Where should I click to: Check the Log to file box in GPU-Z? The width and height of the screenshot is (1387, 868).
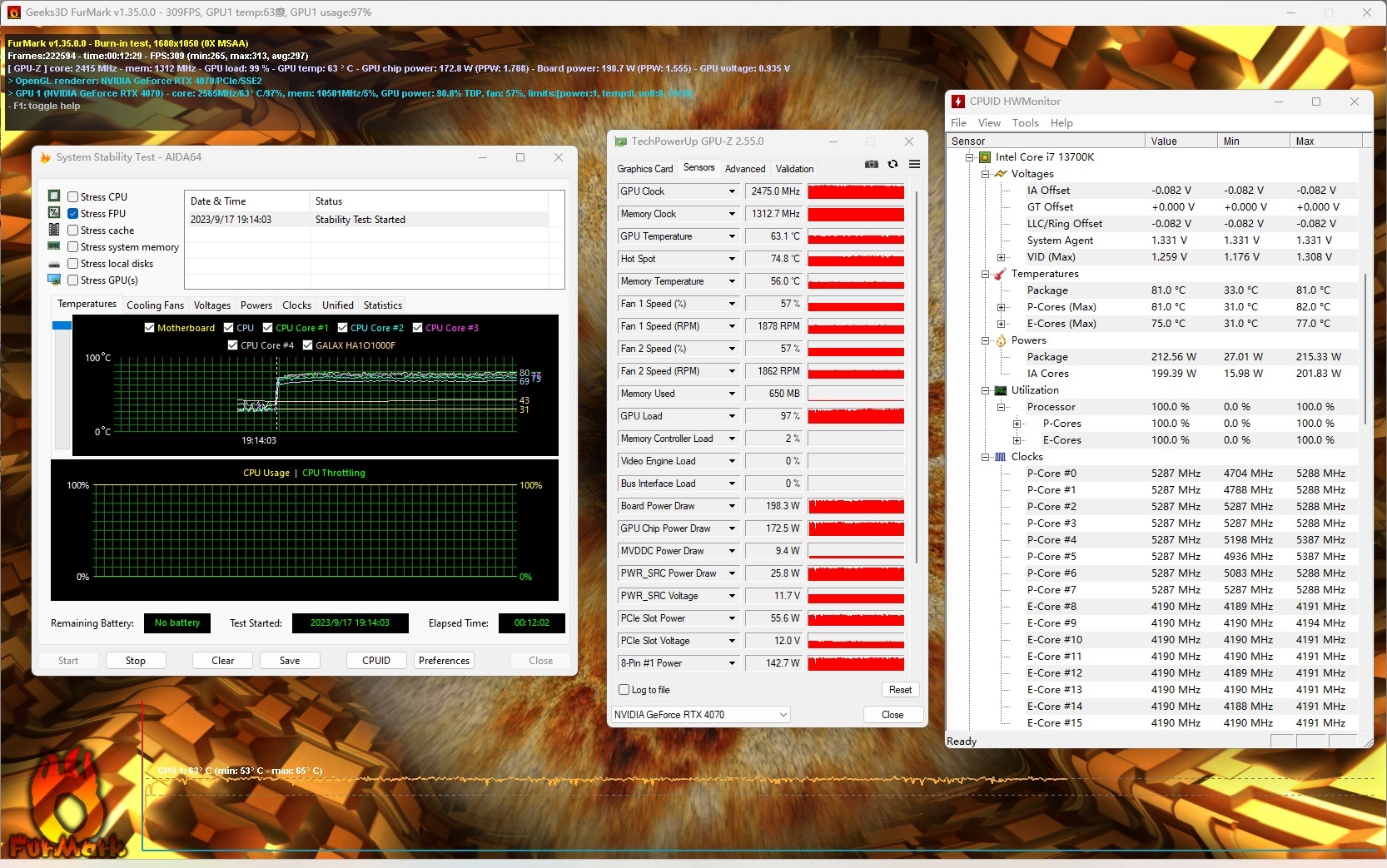point(624,690)
